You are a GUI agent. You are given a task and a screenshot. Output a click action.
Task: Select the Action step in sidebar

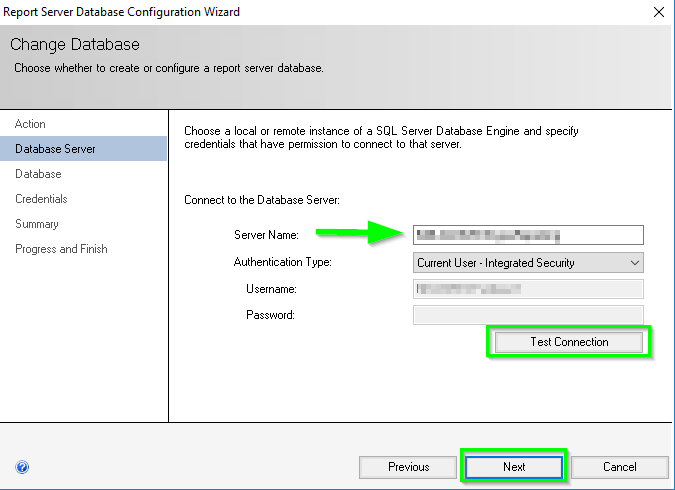point(31,124)
